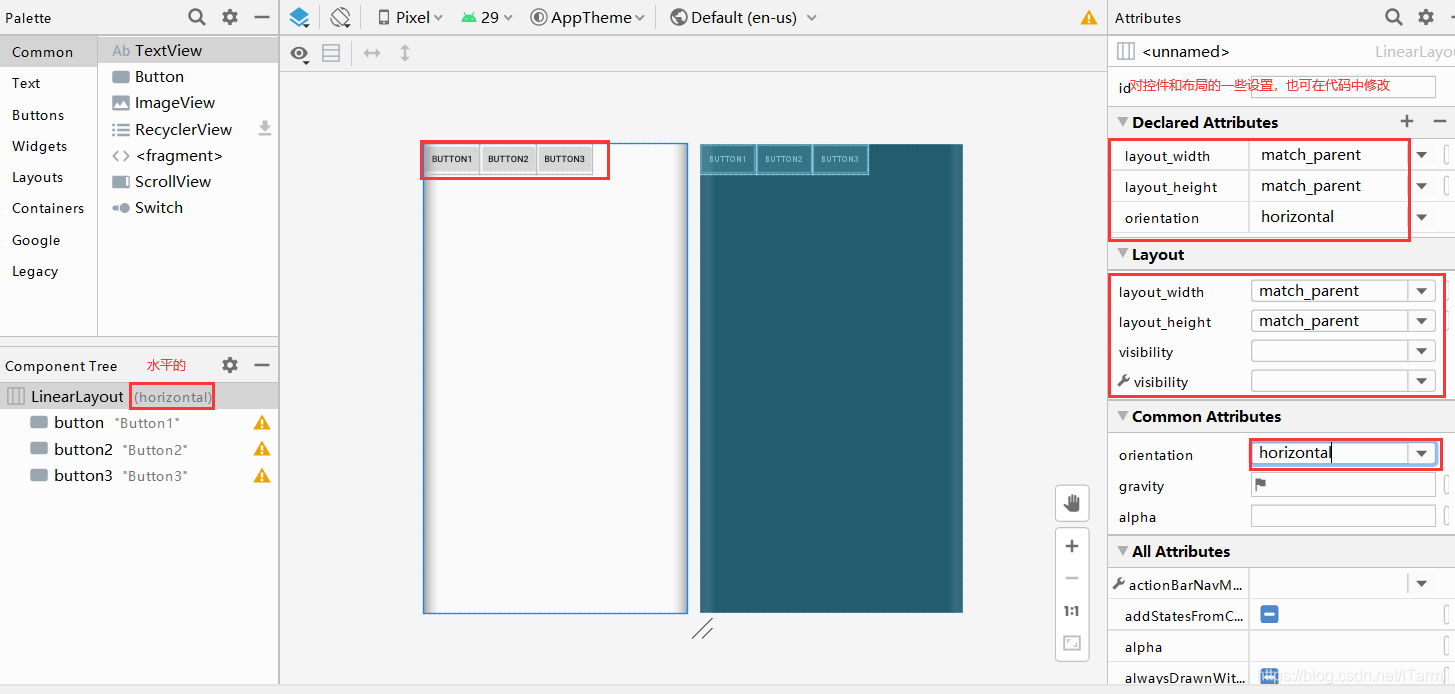1455x694 pixels.
Task: Click the gravity flag field
Action: pos(1343,485)
